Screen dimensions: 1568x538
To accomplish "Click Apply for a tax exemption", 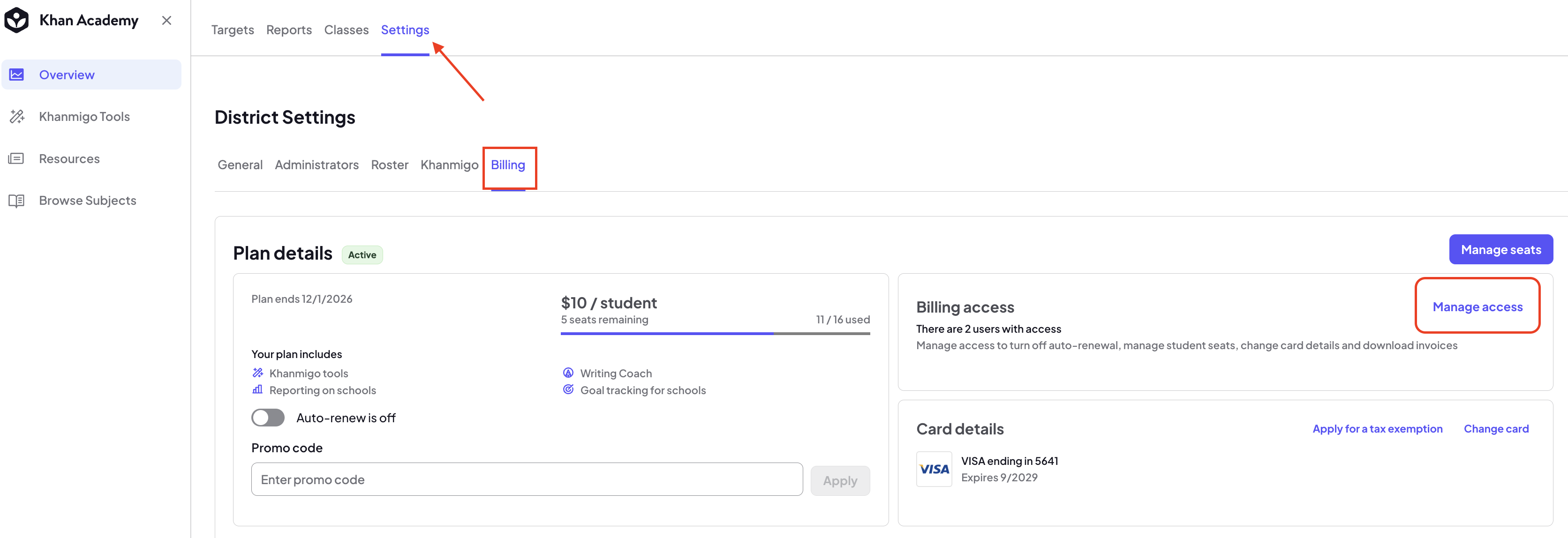I will [x=1378, y=428].
